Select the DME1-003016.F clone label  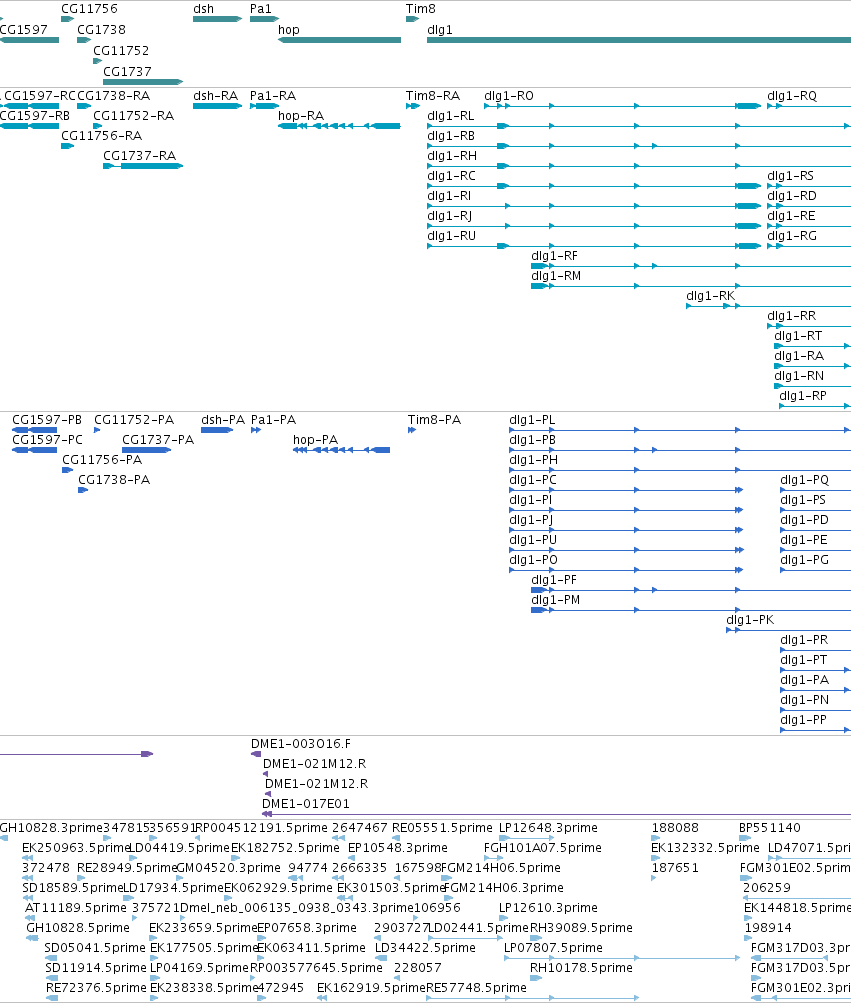tap(301, 744)
